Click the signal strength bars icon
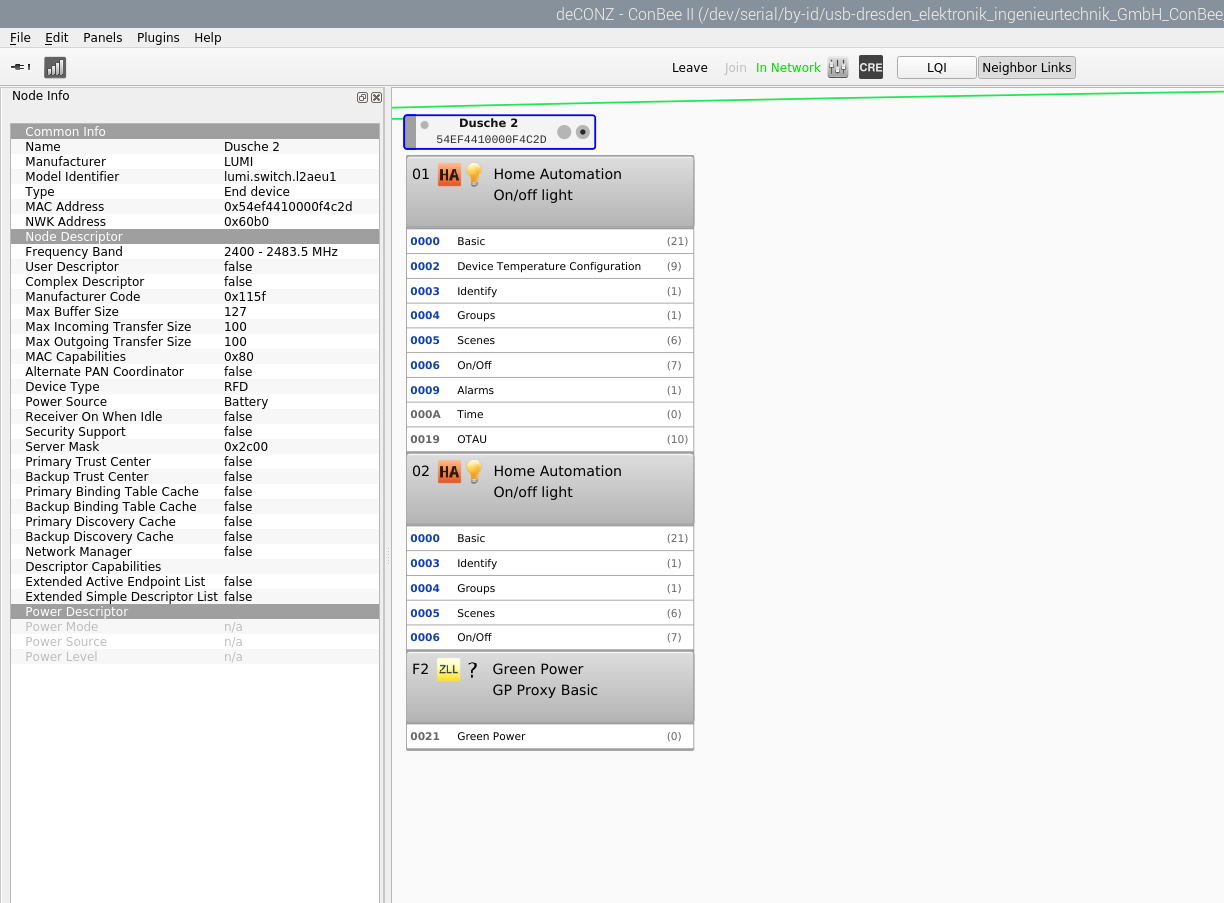 click(x=55, y=67)
